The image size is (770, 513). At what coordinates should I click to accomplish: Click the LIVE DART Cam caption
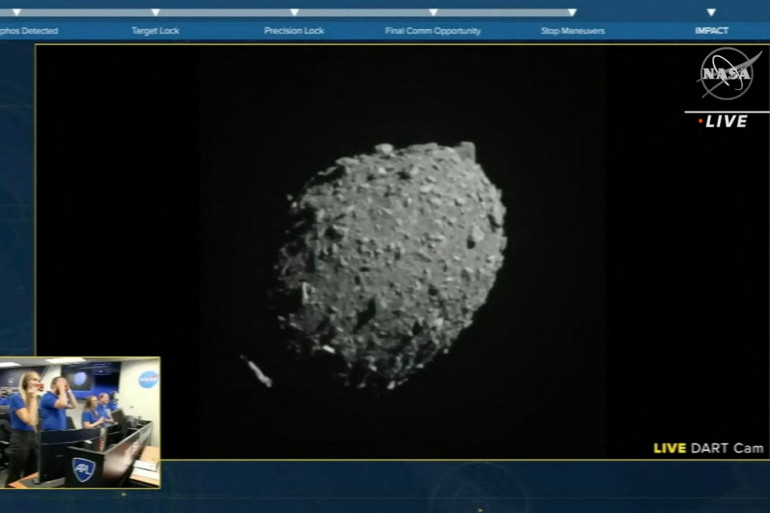(x=709, y=448)
